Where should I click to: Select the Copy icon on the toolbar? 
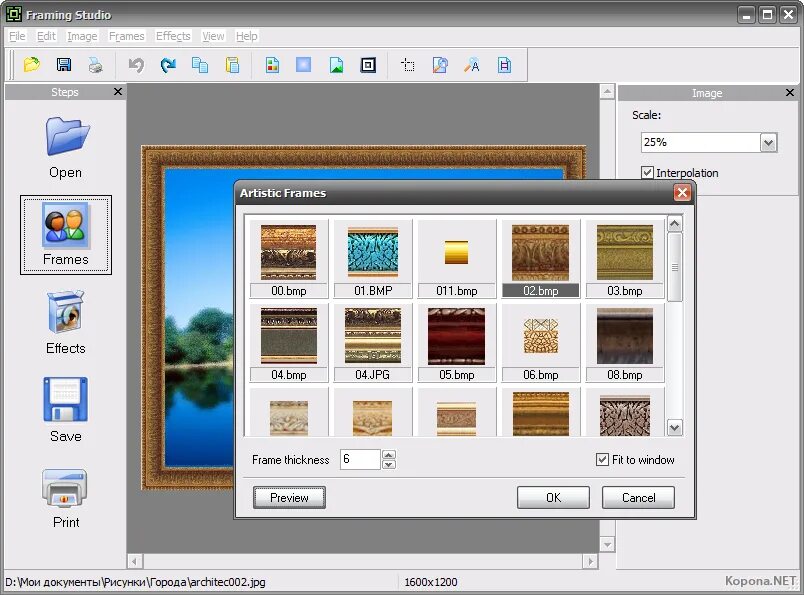click(201, 64)
